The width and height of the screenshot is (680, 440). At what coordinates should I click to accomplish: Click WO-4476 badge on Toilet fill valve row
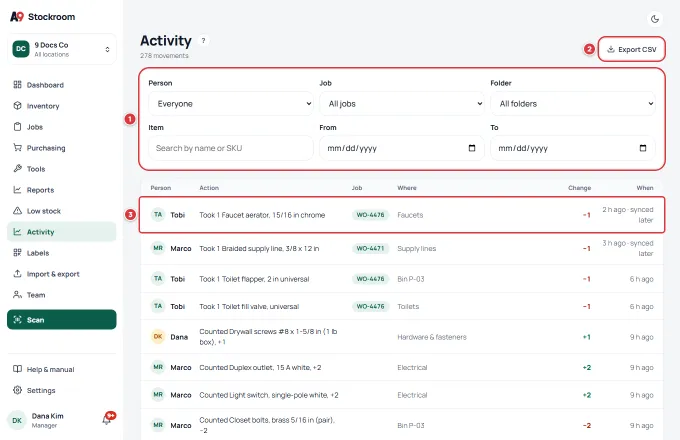coord(370,306)
